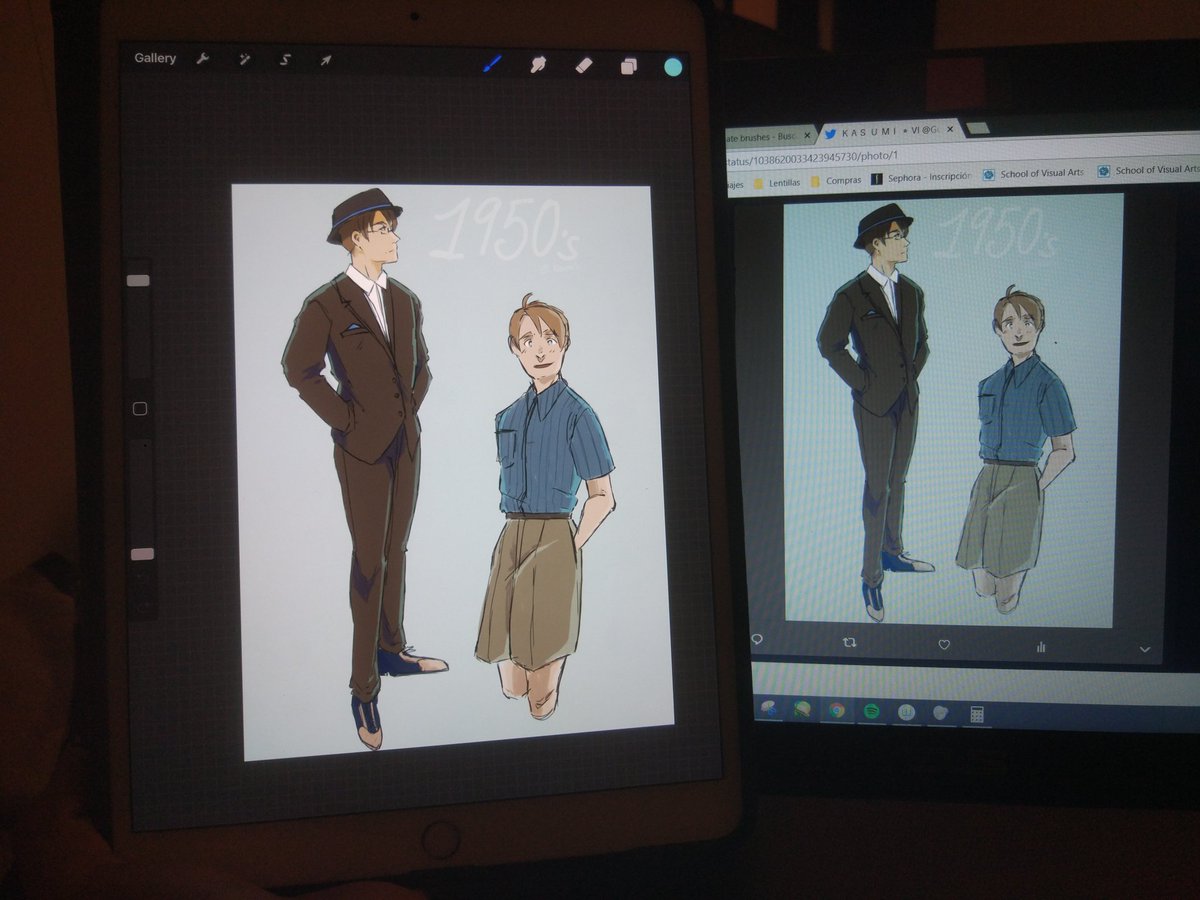This screenshot has height=900, width=1200.
Task: Open the first School of Visual Arts bookmark
Action: 1033,173
